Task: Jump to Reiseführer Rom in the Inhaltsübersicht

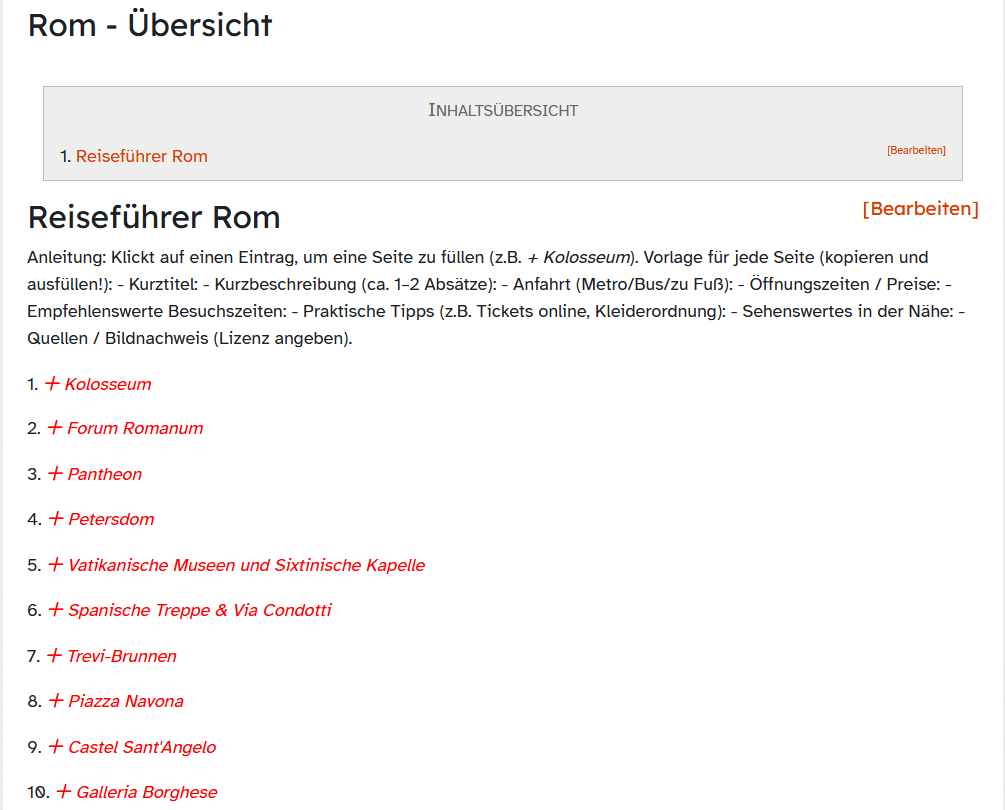Action: coord(142,156)
